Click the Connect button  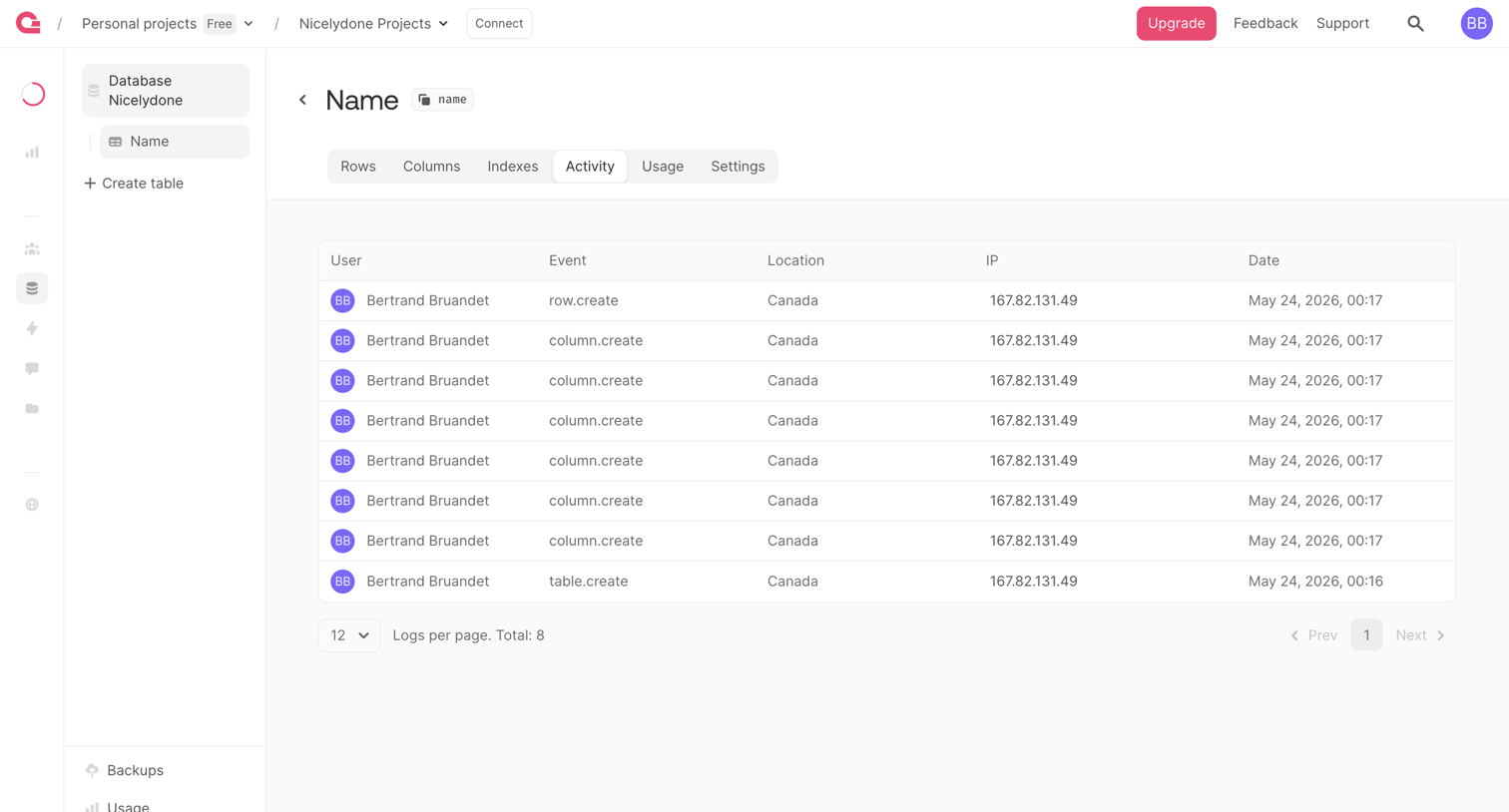499,23
